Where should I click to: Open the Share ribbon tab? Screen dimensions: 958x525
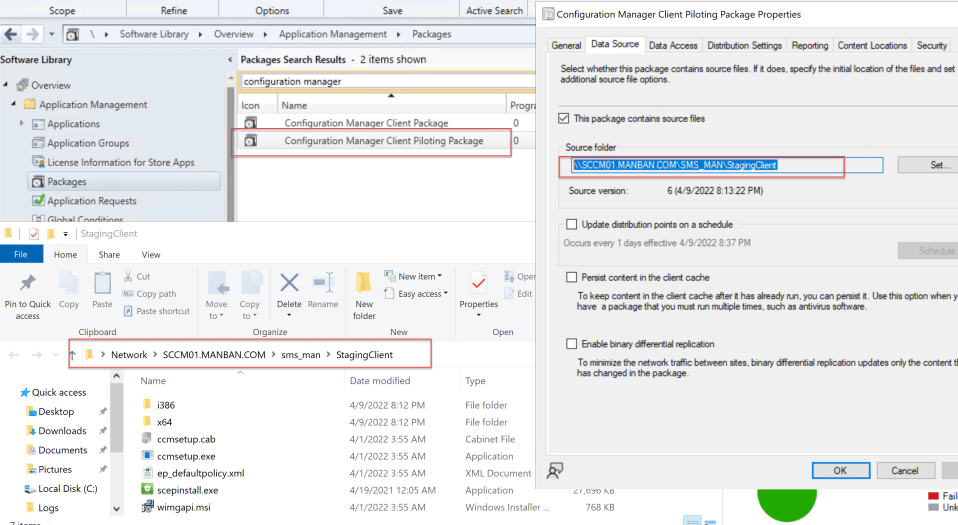tap(109, 254)
